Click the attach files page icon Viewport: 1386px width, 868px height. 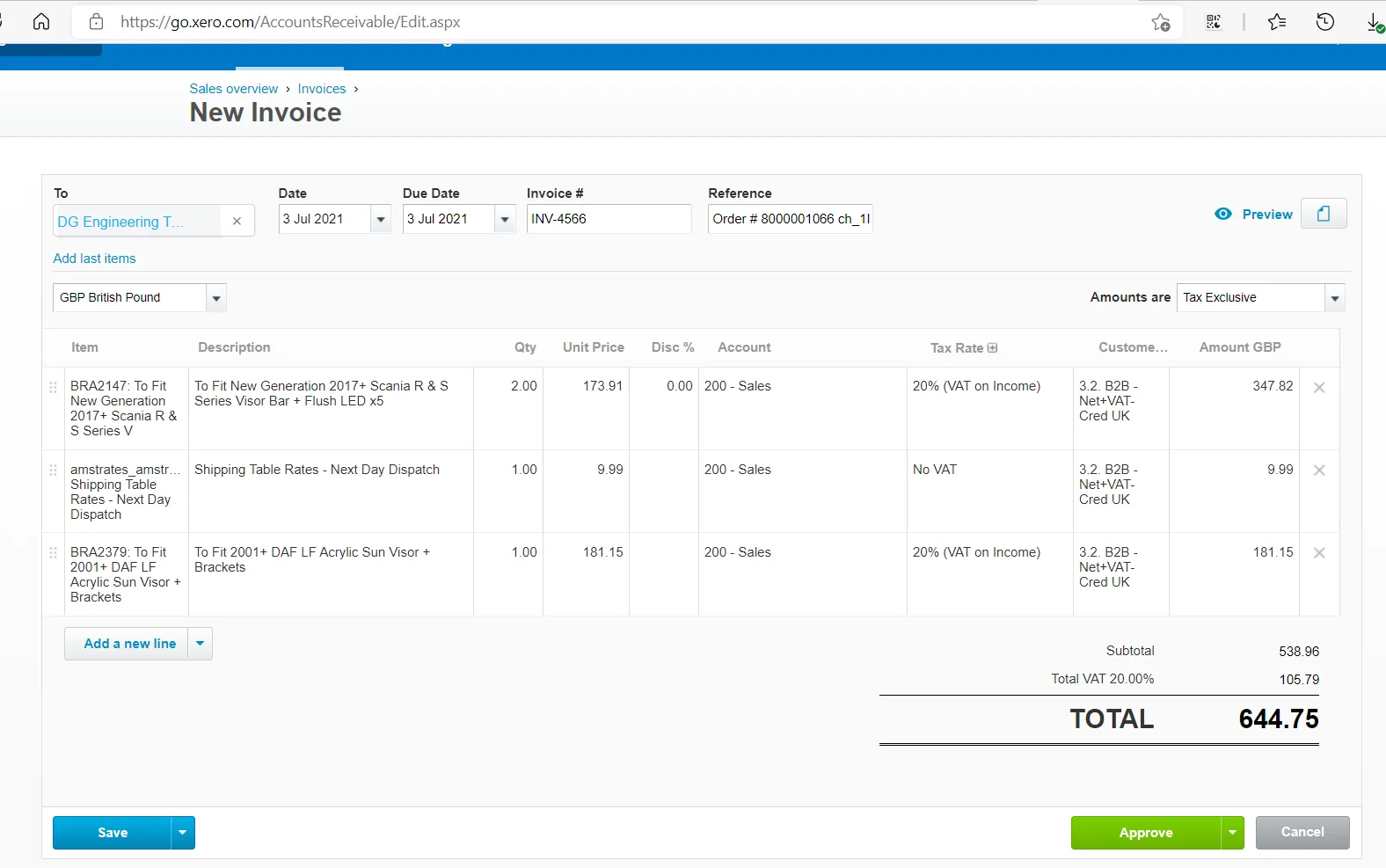(1324, 214)
